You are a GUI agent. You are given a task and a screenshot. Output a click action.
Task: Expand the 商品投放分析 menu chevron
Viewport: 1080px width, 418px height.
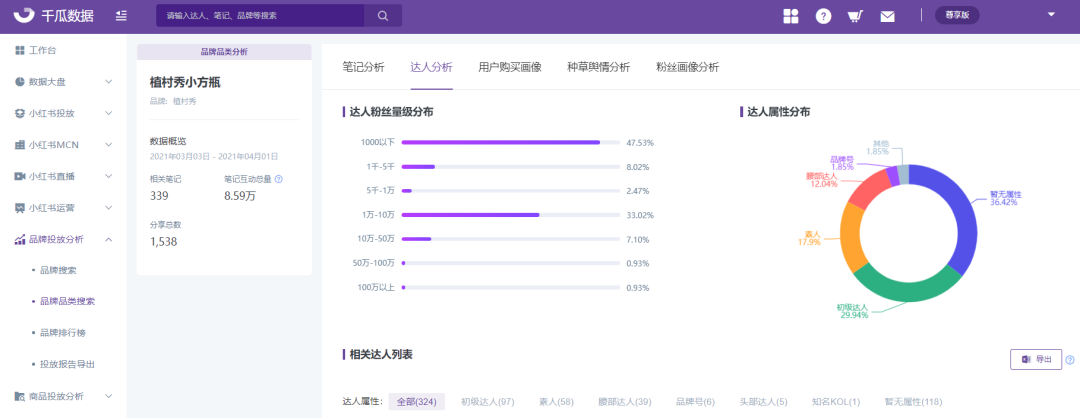109,396
